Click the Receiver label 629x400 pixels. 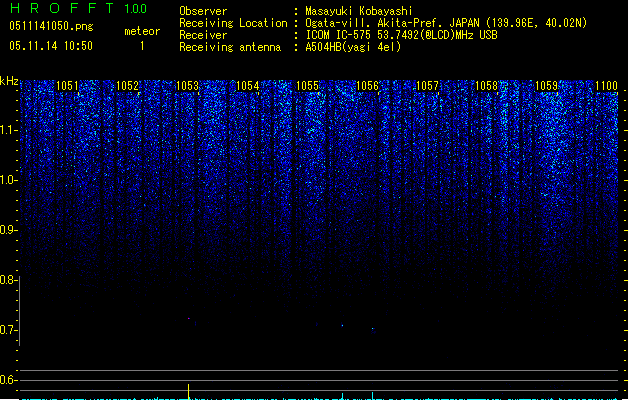pos(203,35)
